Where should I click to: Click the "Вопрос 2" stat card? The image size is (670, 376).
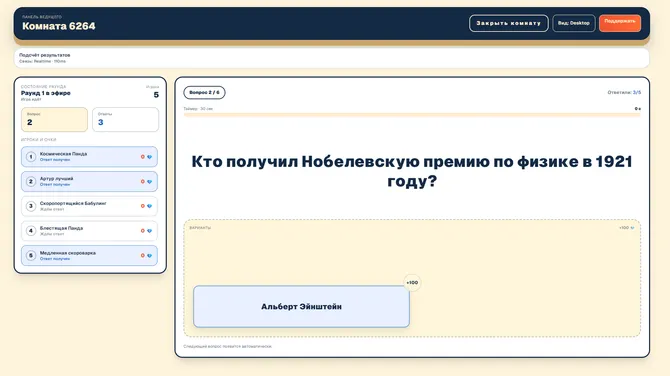(54, 119)
